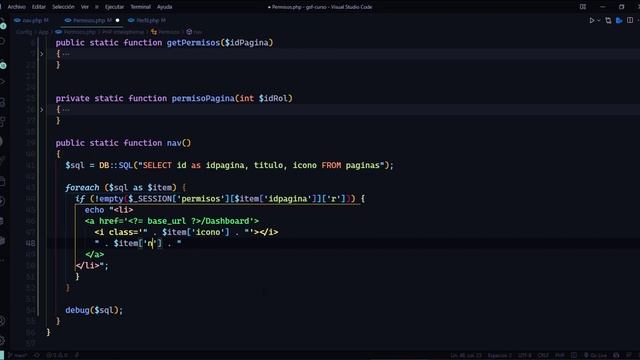Click the getPermisos function name

tap(193, 43)
